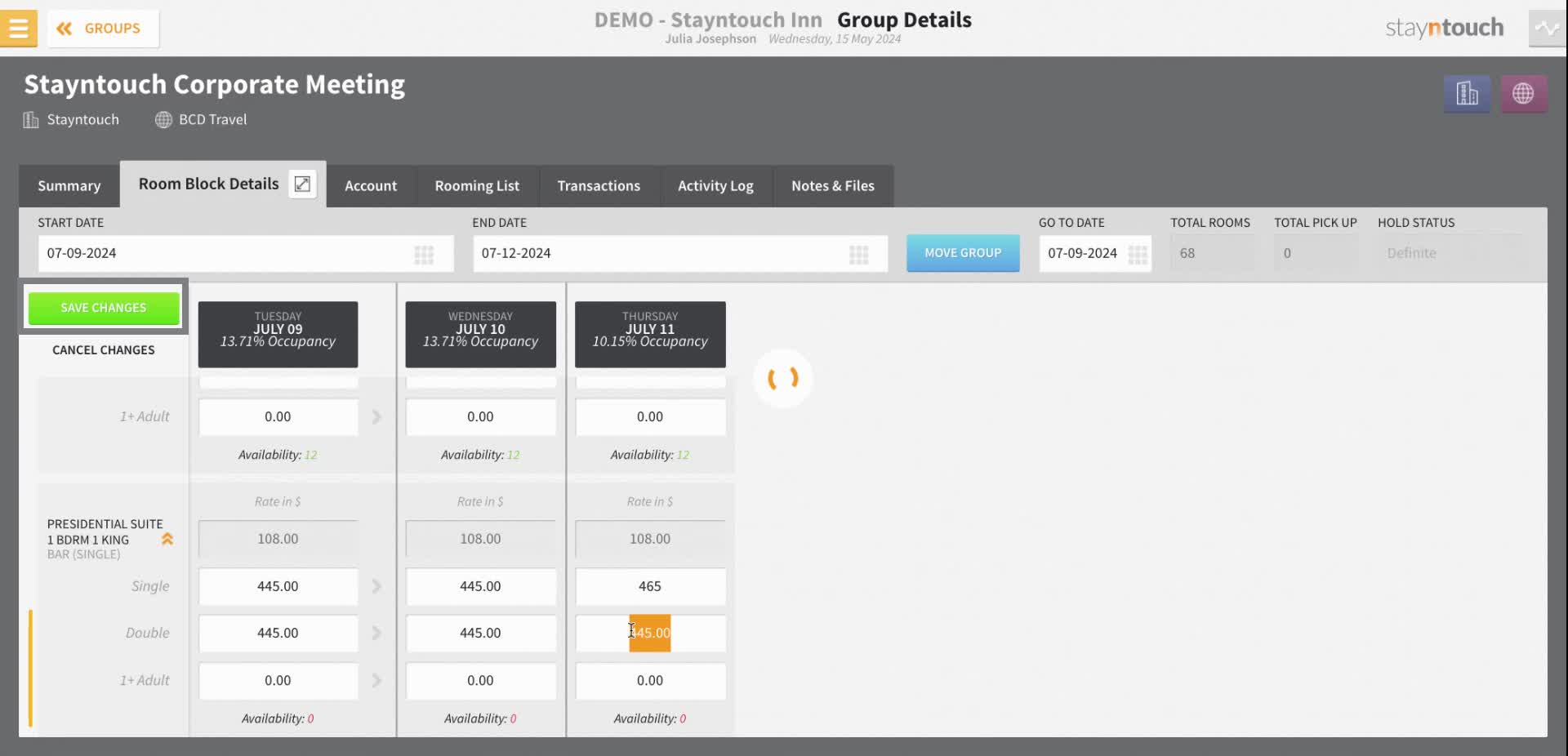Click Availability 12 under July 09

(278, 456)
